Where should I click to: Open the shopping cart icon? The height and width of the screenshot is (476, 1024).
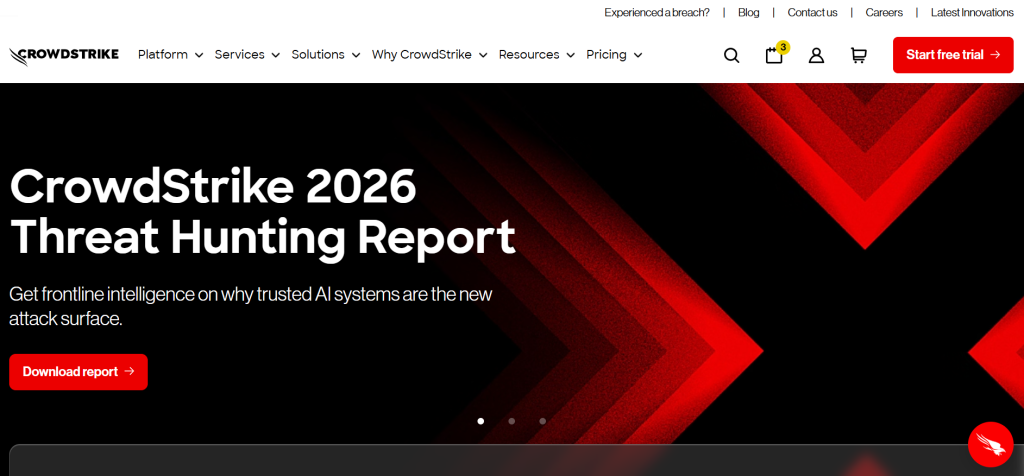click(x=858, y=56)
